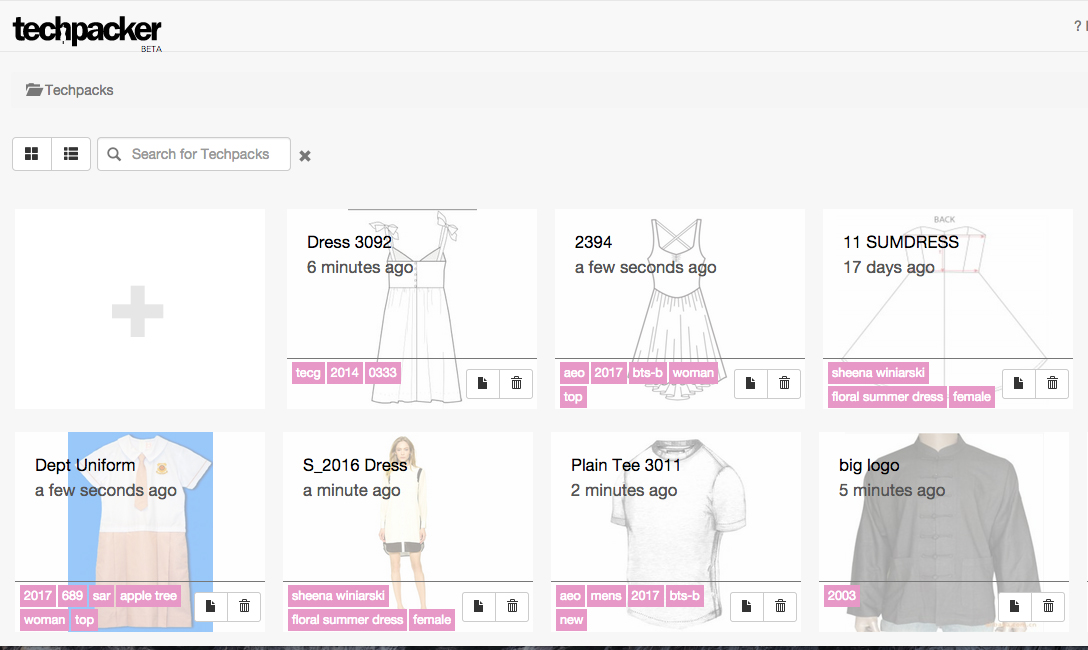Switch to grid view layout
This screenshot has width=1088, height=650.
tap(32, 154)
